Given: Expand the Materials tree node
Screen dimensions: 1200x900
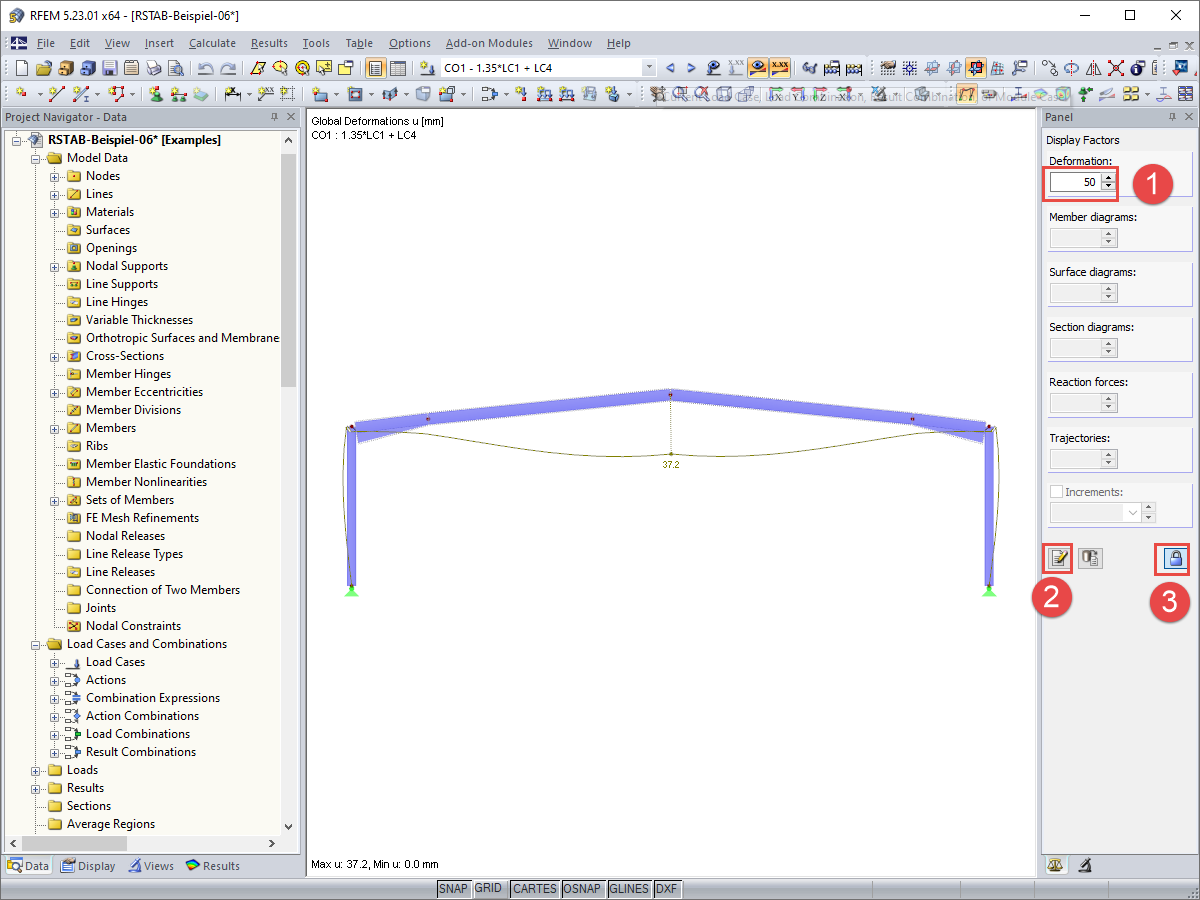Looking at the screenshot, I should coord(55,212).
